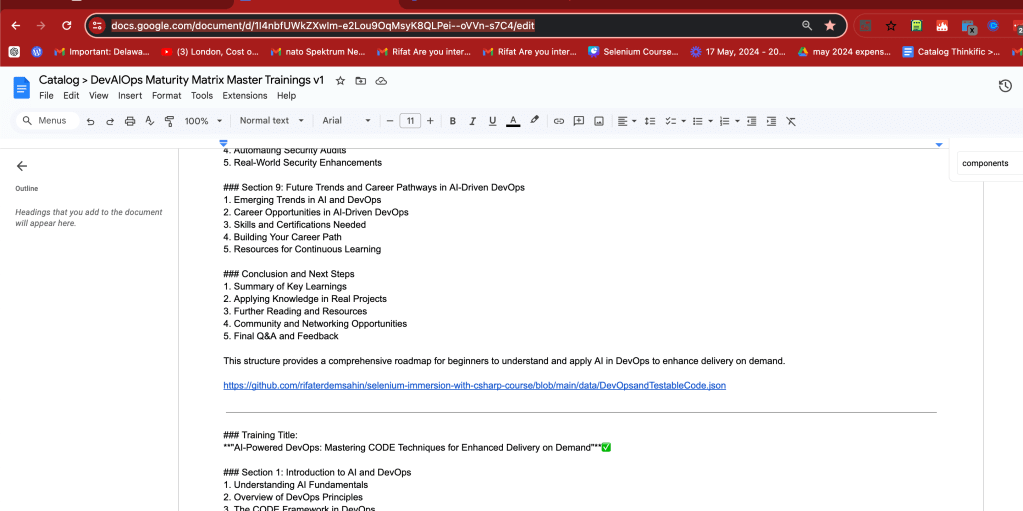Undo the last edit
Image resolution: width=1023 pixels, height=511 pixels.
click(90, 121)
